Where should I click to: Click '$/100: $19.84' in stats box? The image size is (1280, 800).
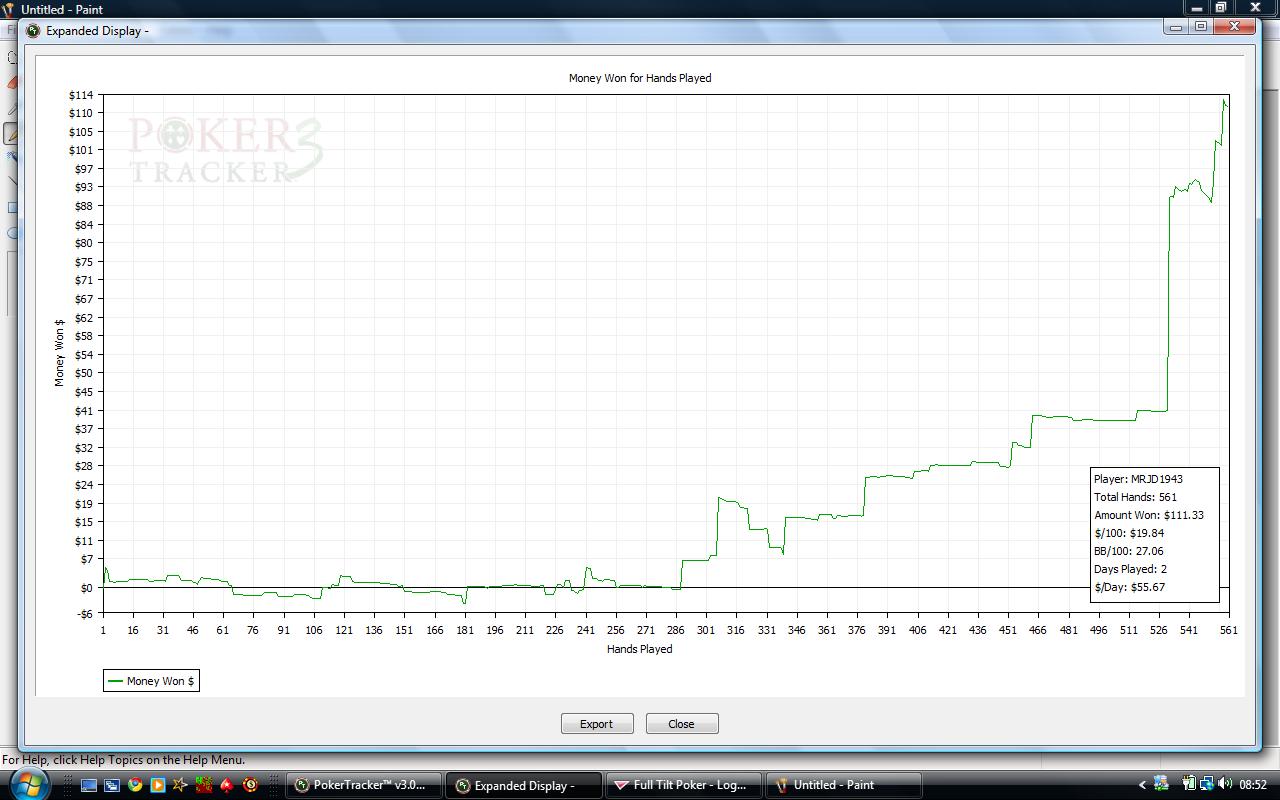point(1129,533)
